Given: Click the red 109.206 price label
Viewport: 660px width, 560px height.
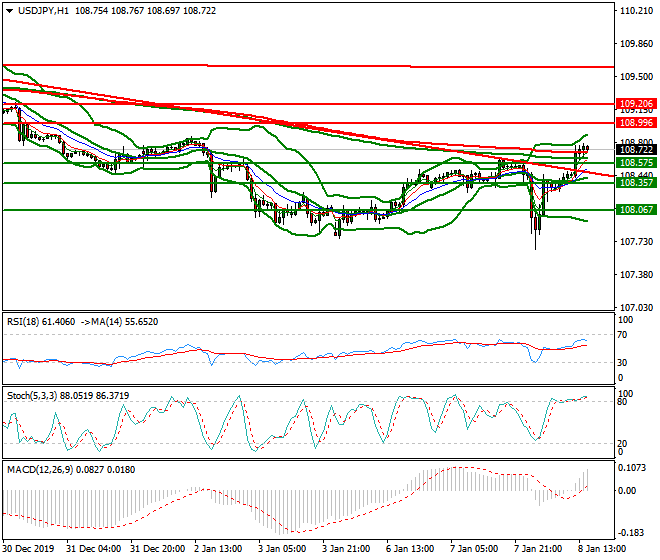Looking at the screenshot, I should 636,104.
